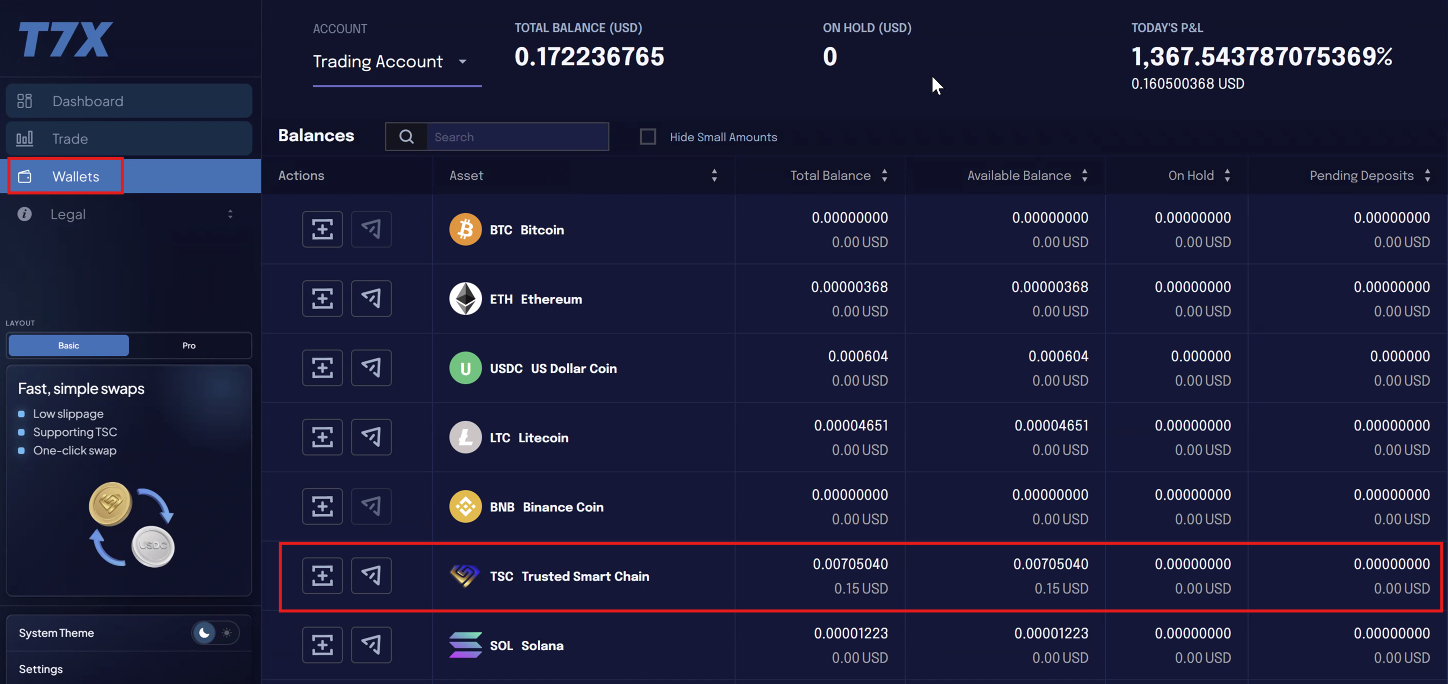This screenshot has width=1448, height=684.
Task: Click the Bitcoin coin logo
Action: (465, 229)
